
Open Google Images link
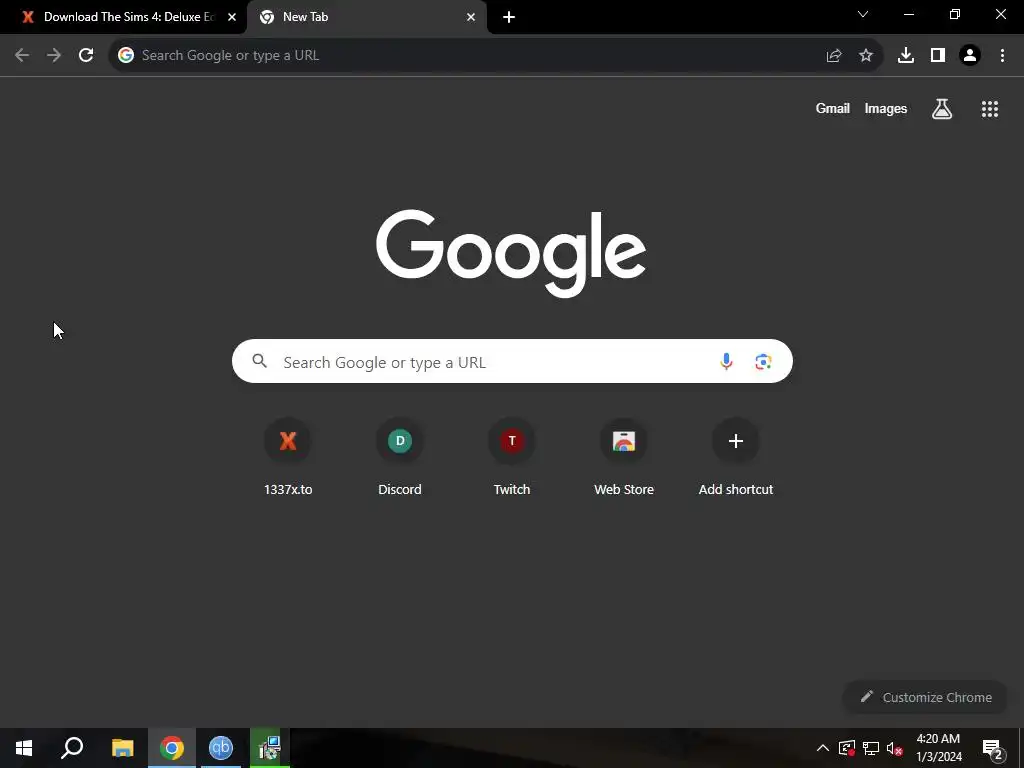[886, 109]
